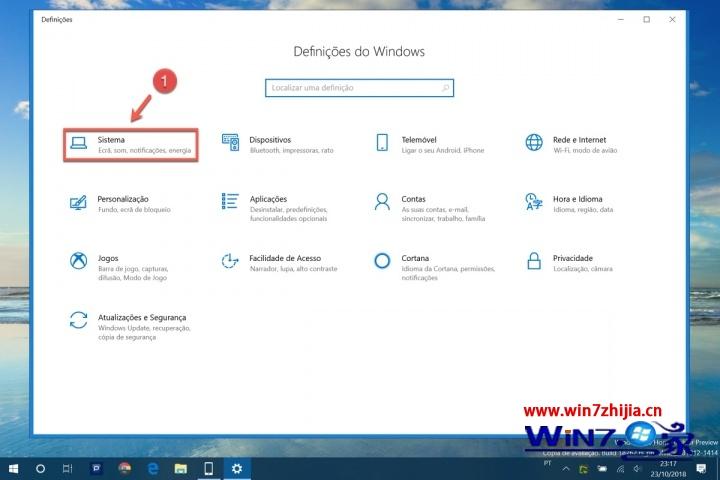The height and width of the screenshot is (480, 720).
Task: Open the Action Center notifications icon
Action: (x=701, y=469)
